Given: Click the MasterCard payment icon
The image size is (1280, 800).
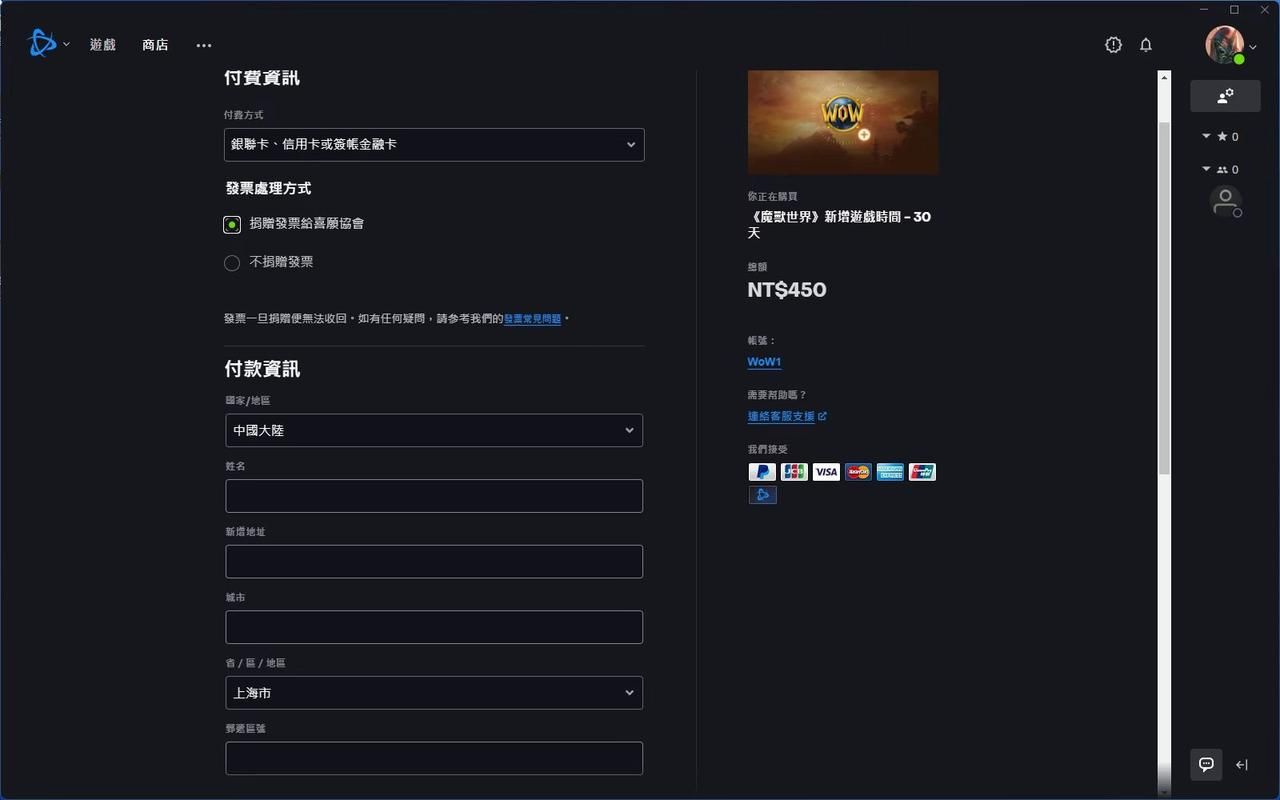Looking at the screenshot, I should [858, 472].
